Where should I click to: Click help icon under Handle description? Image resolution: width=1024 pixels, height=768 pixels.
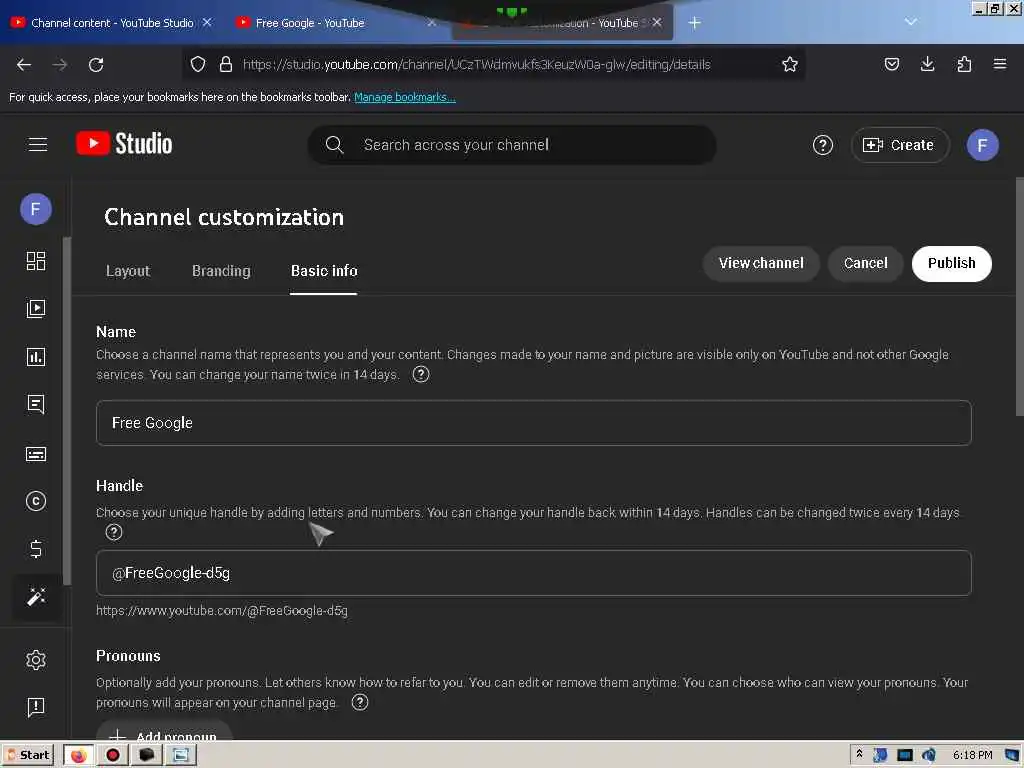click(x=114, y=532)
